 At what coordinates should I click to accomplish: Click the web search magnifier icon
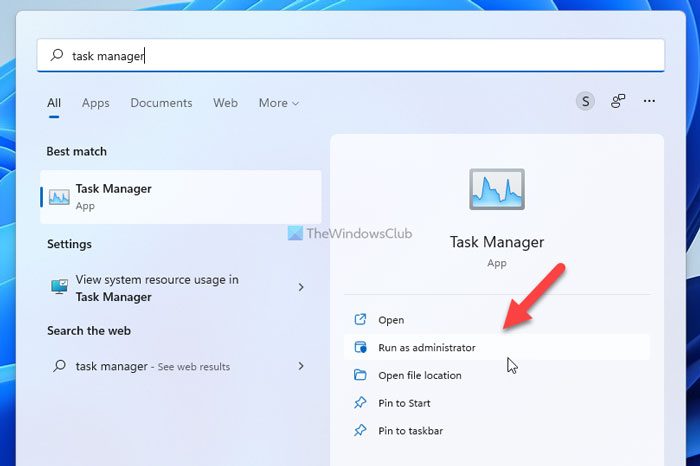(x=59, y=366)
